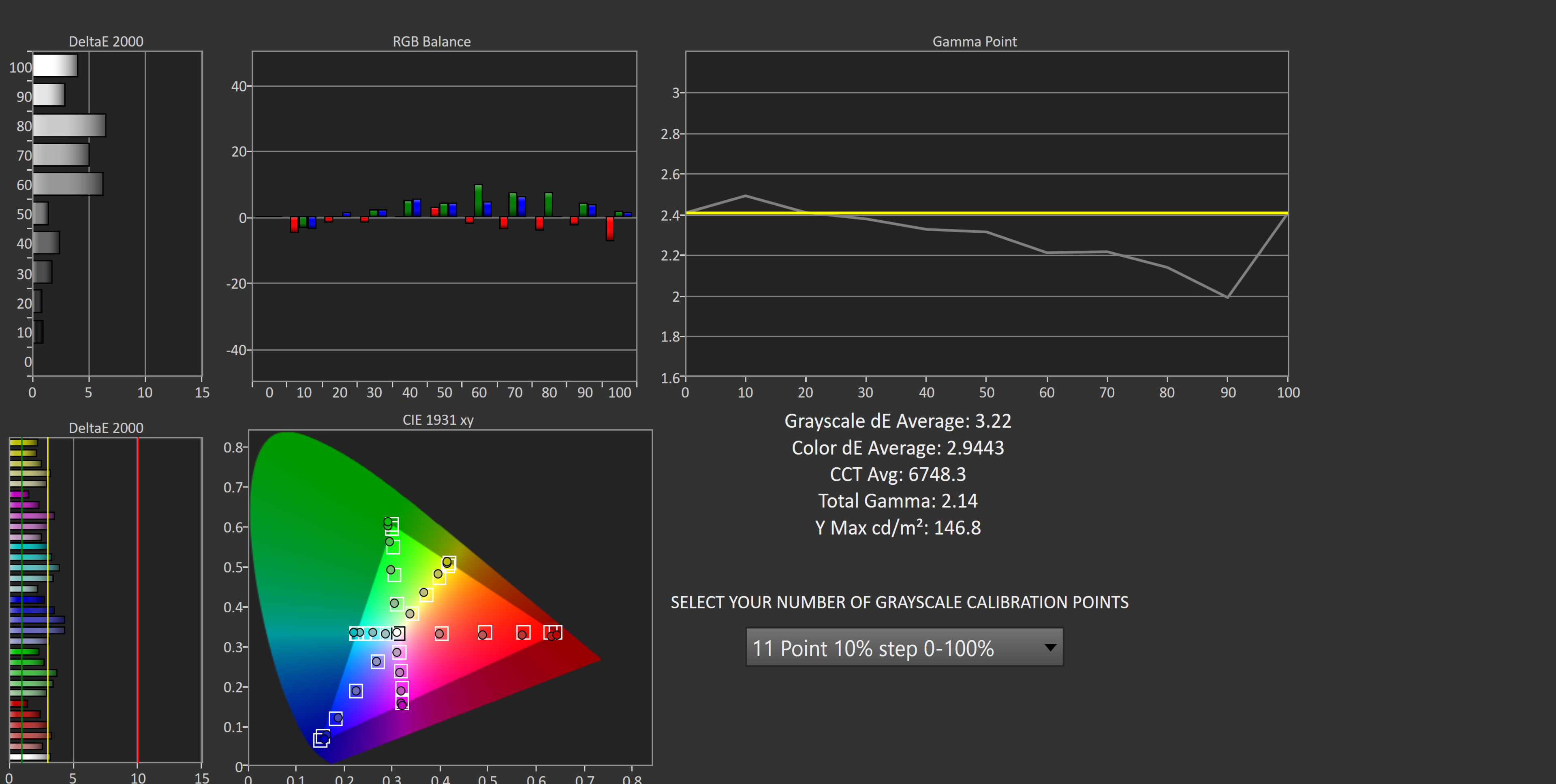Screen dimensions: 1556x784
Task: Click the RGB Balance chart title
Action: click(x=431, y=42)
